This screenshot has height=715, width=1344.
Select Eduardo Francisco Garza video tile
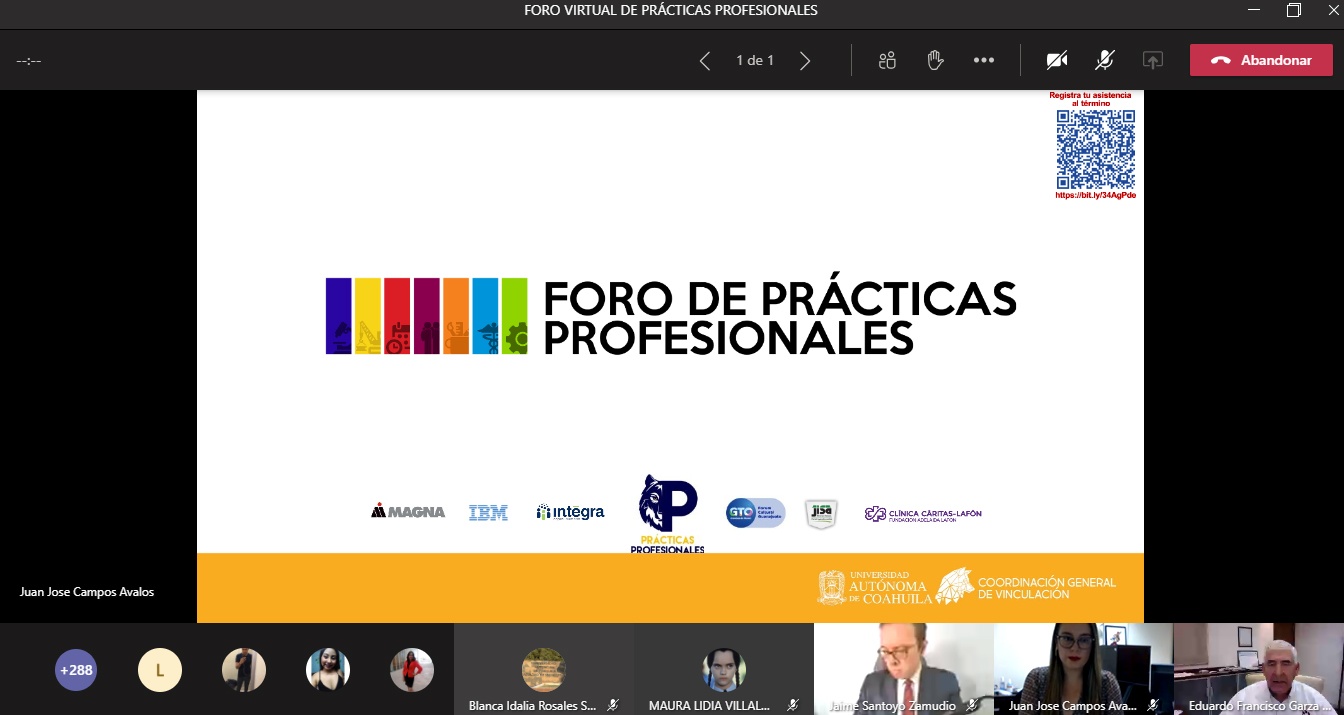click(1258, 668)
